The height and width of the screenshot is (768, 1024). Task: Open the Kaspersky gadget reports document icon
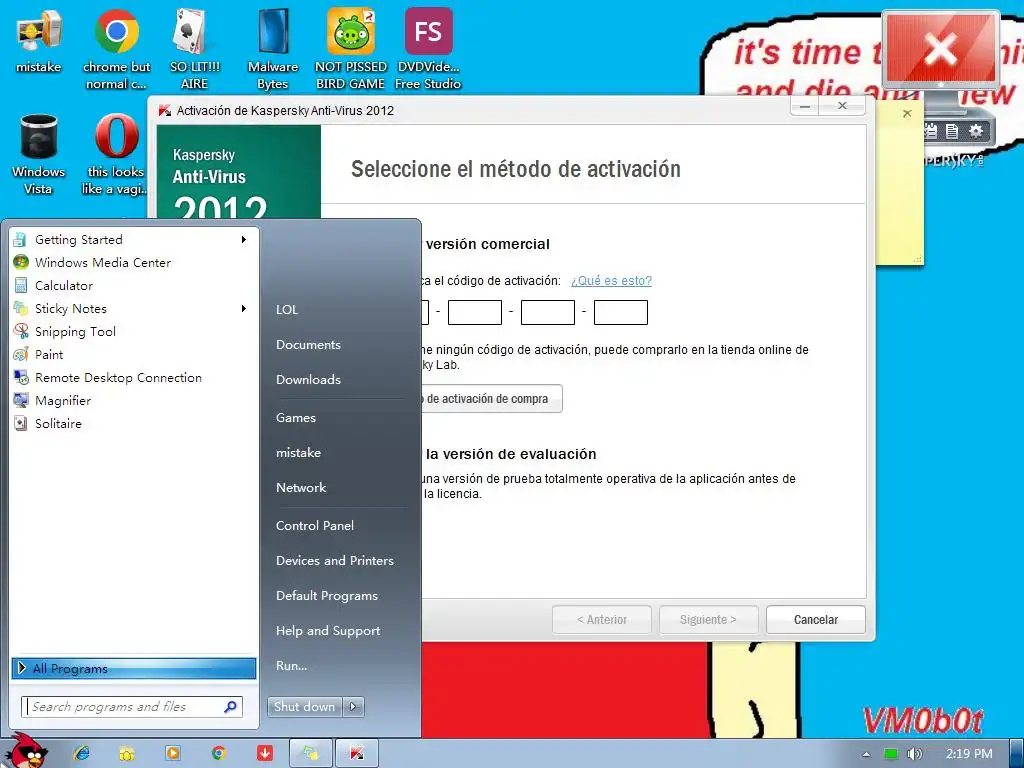pyautogui.click(x=952, y=131)
